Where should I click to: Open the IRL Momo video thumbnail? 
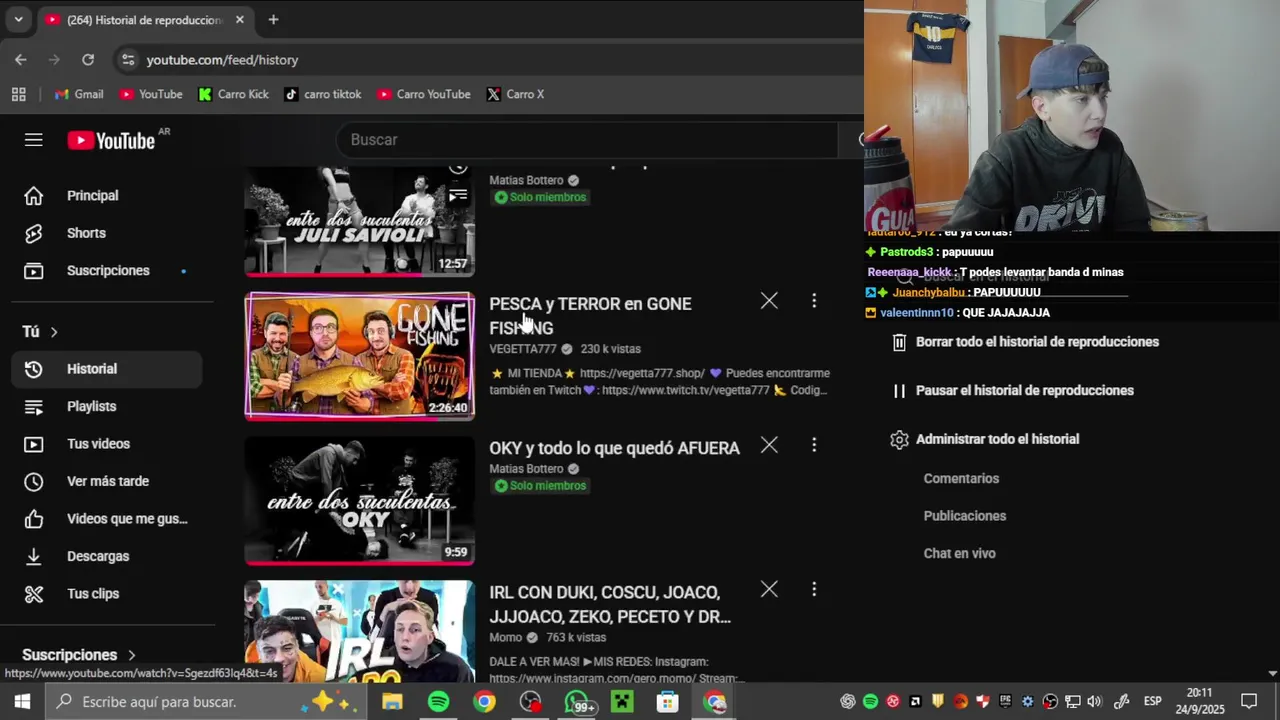click(x=360, y=632)
